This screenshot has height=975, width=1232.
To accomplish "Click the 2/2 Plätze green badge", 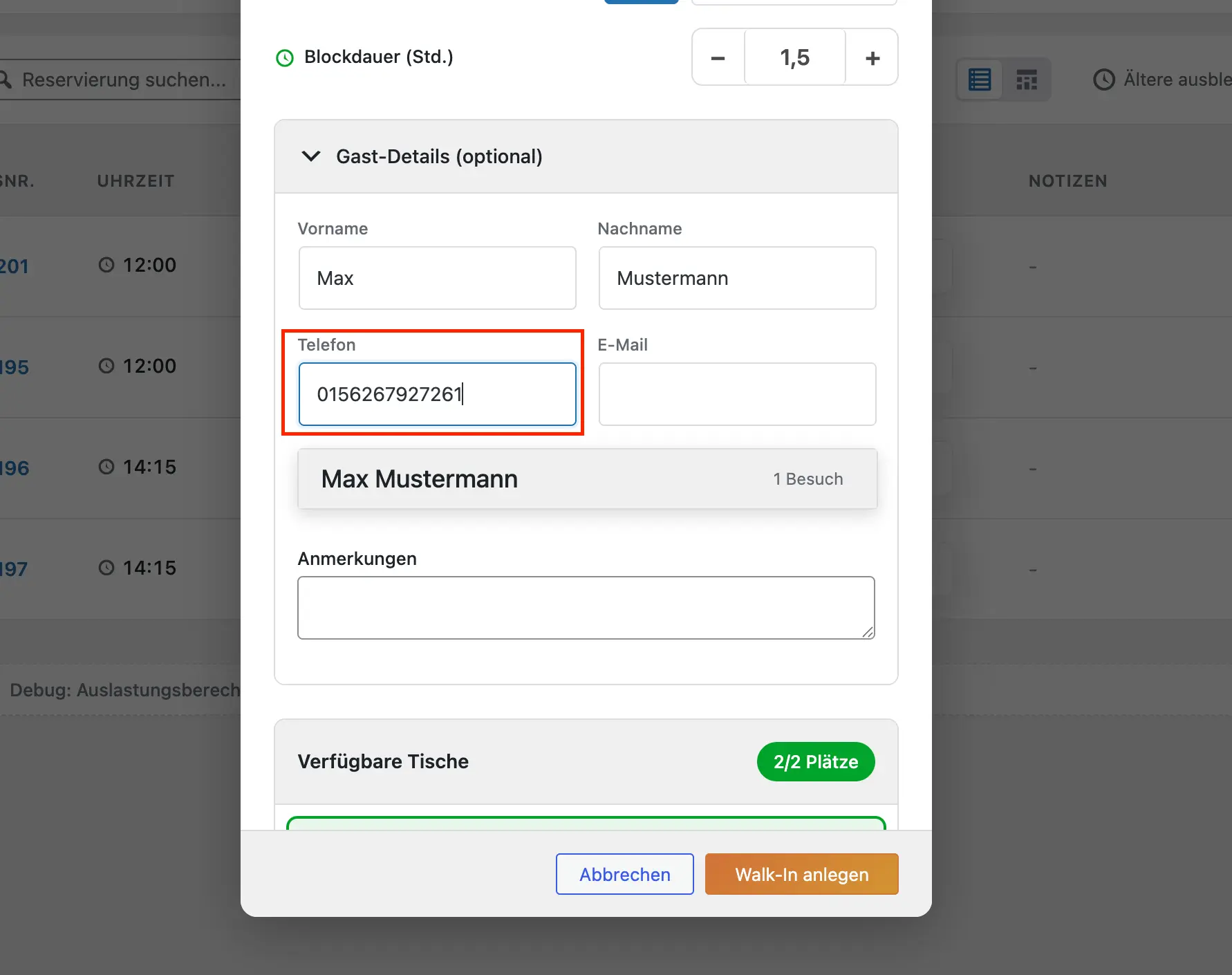I will click(815, 762).
